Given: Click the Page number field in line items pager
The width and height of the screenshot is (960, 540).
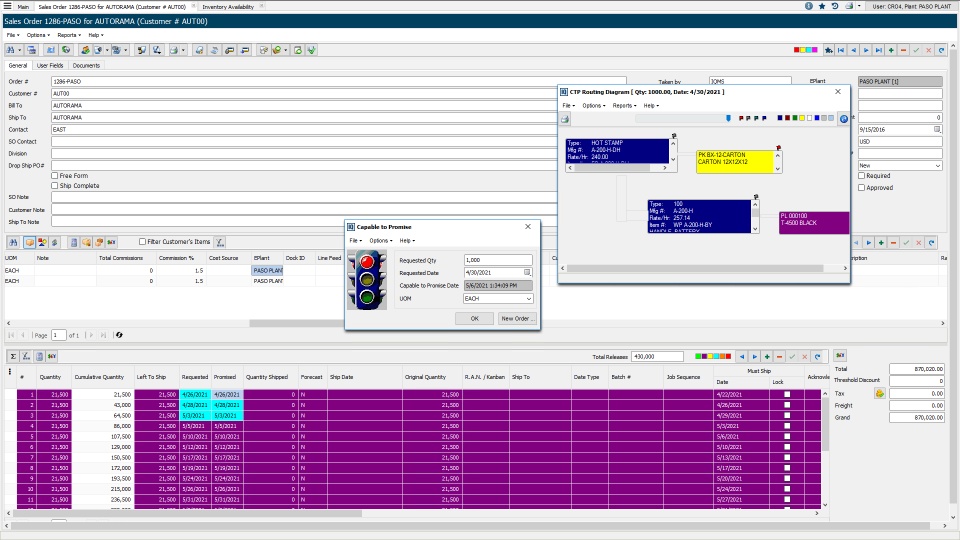Looking at the screenshot, I should coord(58,335).
